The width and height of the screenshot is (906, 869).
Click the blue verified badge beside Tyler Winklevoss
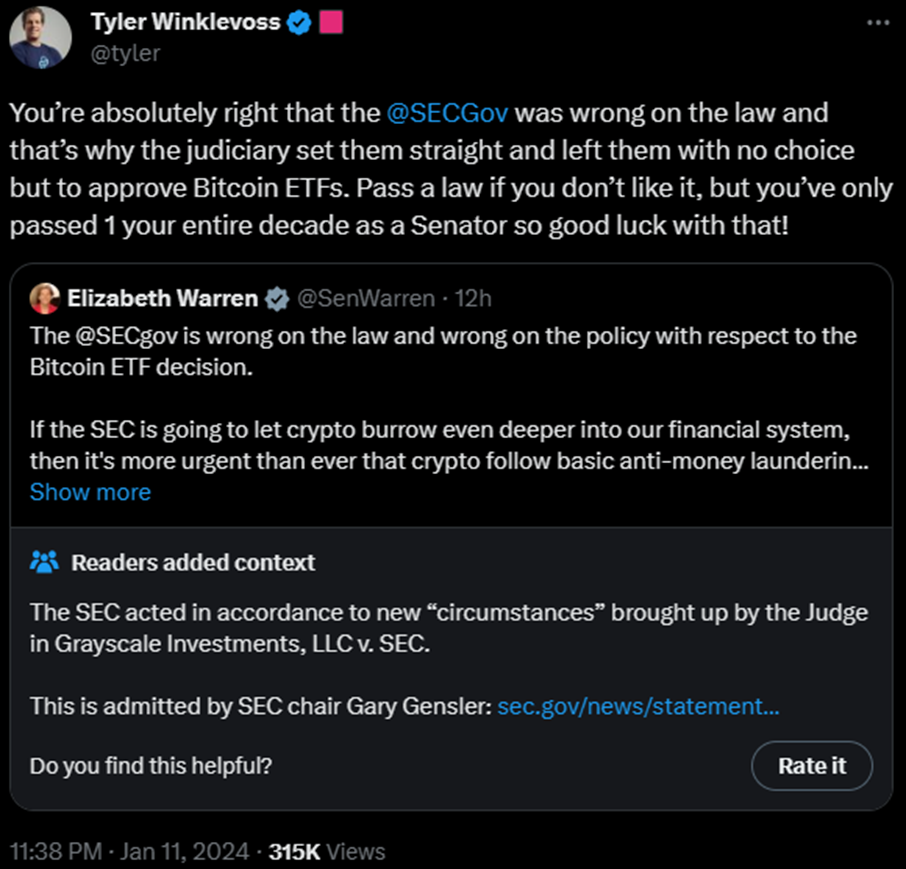pos(299,23)
